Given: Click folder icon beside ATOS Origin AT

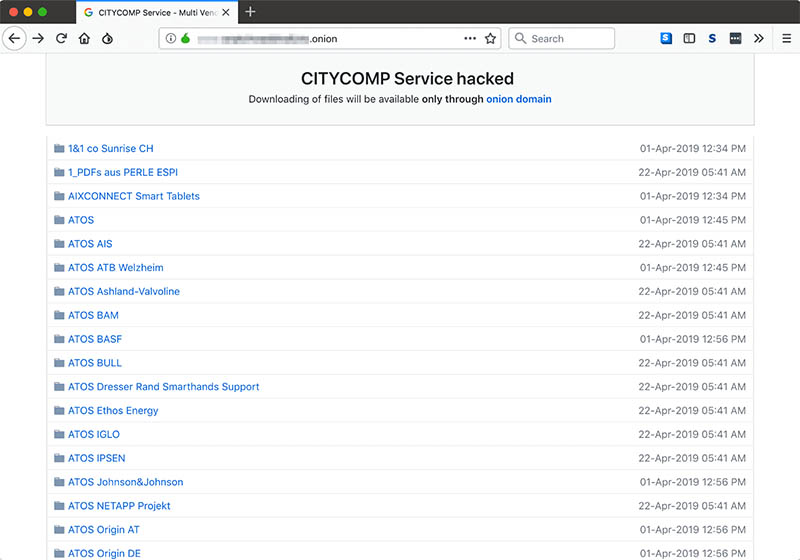Looking at the screenshot, I should pyautogui.click(x=59, y=529).
